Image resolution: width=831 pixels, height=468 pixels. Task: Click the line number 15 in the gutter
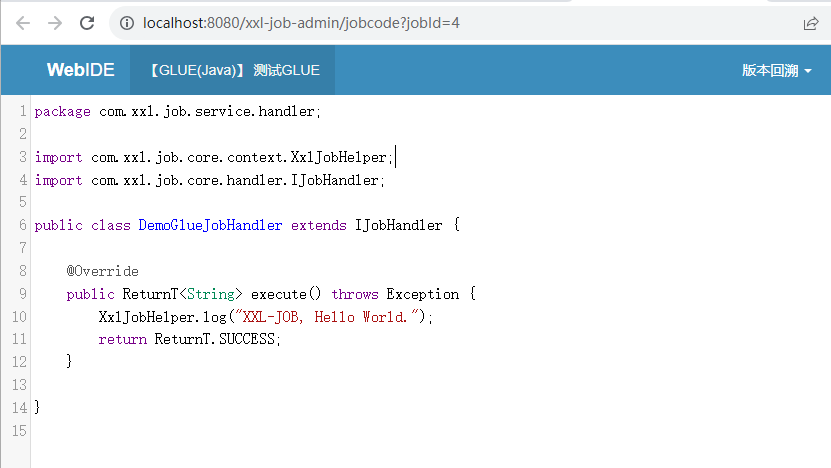[19, 431]
